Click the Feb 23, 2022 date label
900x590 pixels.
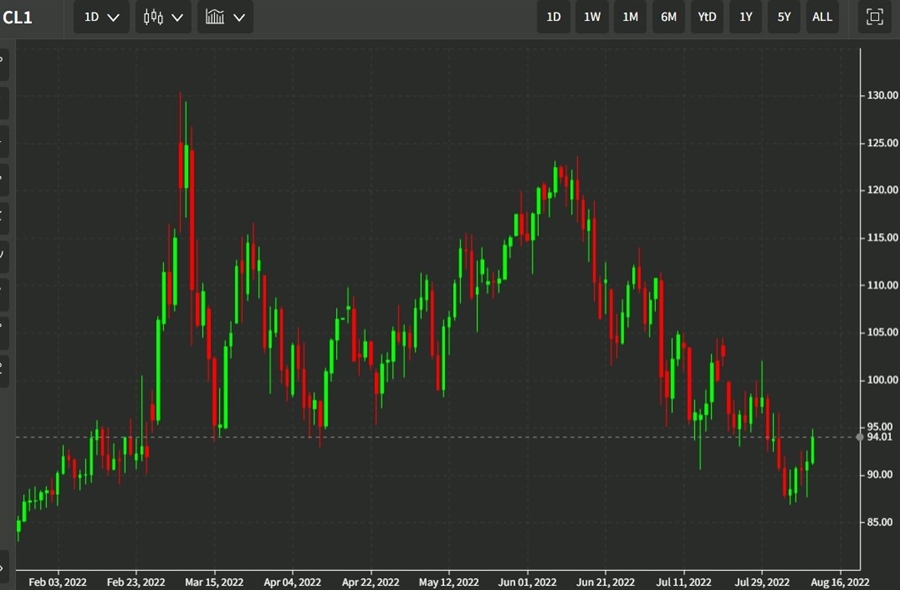(136, 582)
